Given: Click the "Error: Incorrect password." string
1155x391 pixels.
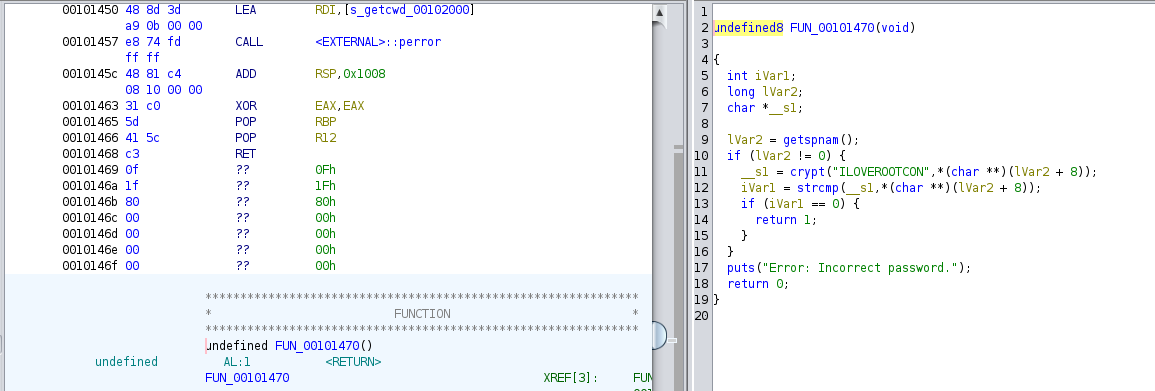Looking at the screenshot, I should [x=860, y=268].
